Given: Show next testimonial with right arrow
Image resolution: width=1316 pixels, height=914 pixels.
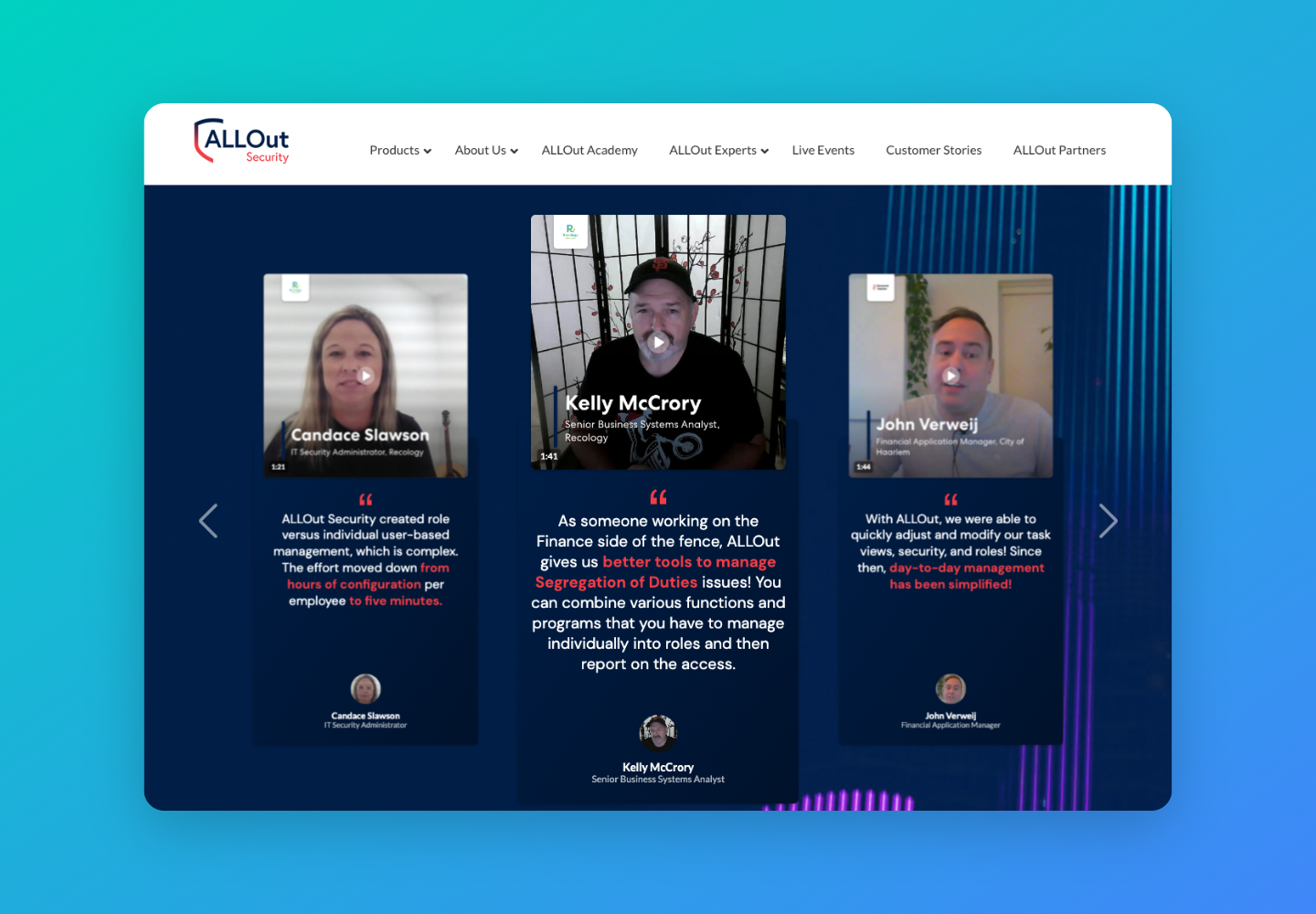Looking at the screenshot, I should [1108, 521].
